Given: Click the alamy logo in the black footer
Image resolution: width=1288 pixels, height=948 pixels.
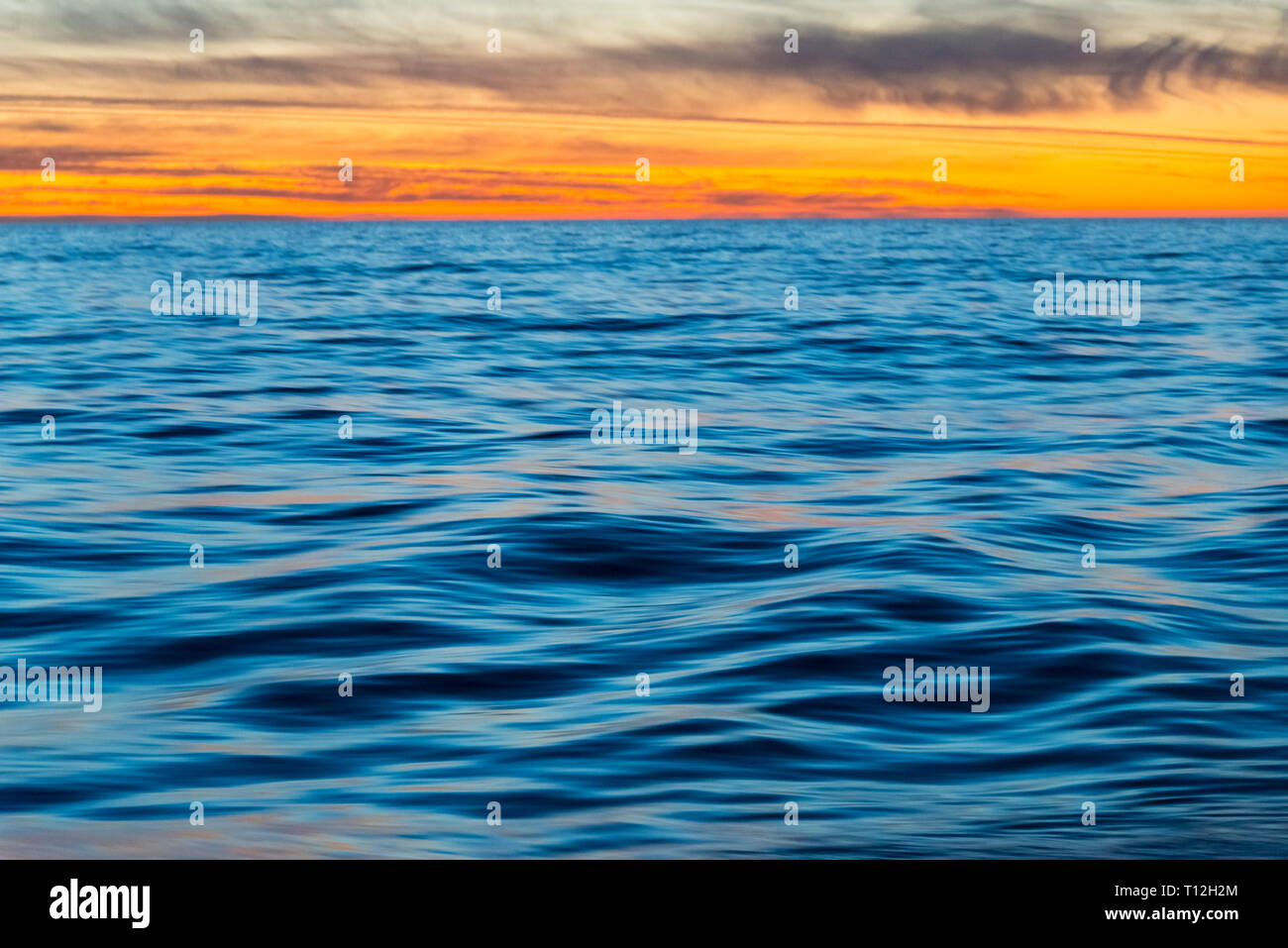Looking at the screenshot, I should tap(100, 903).
